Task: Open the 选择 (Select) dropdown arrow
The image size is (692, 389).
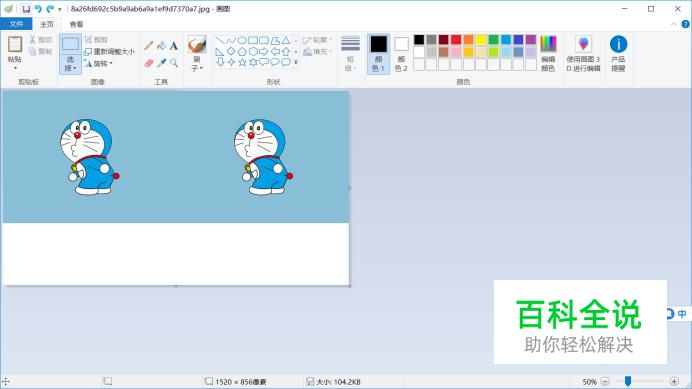Action: [x=75, y=68]
